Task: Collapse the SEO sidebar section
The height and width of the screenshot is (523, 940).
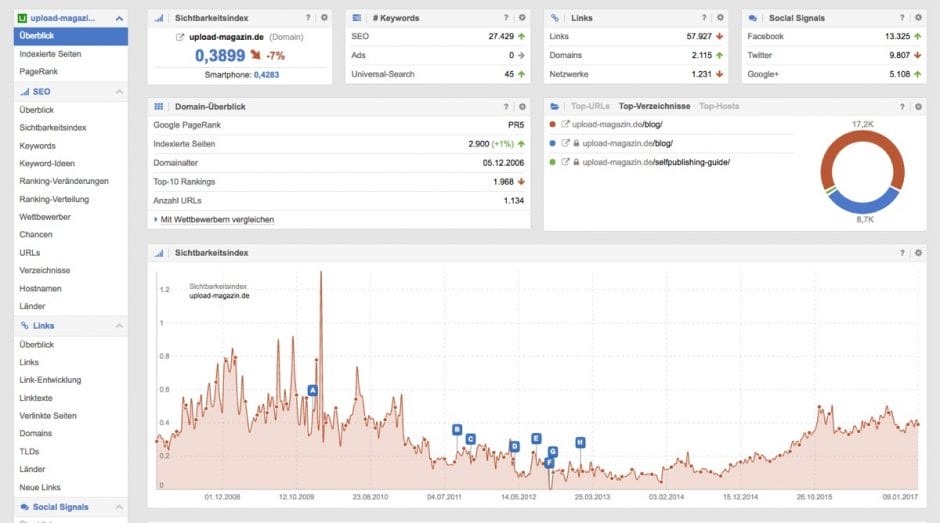Action: coord(119,92)
